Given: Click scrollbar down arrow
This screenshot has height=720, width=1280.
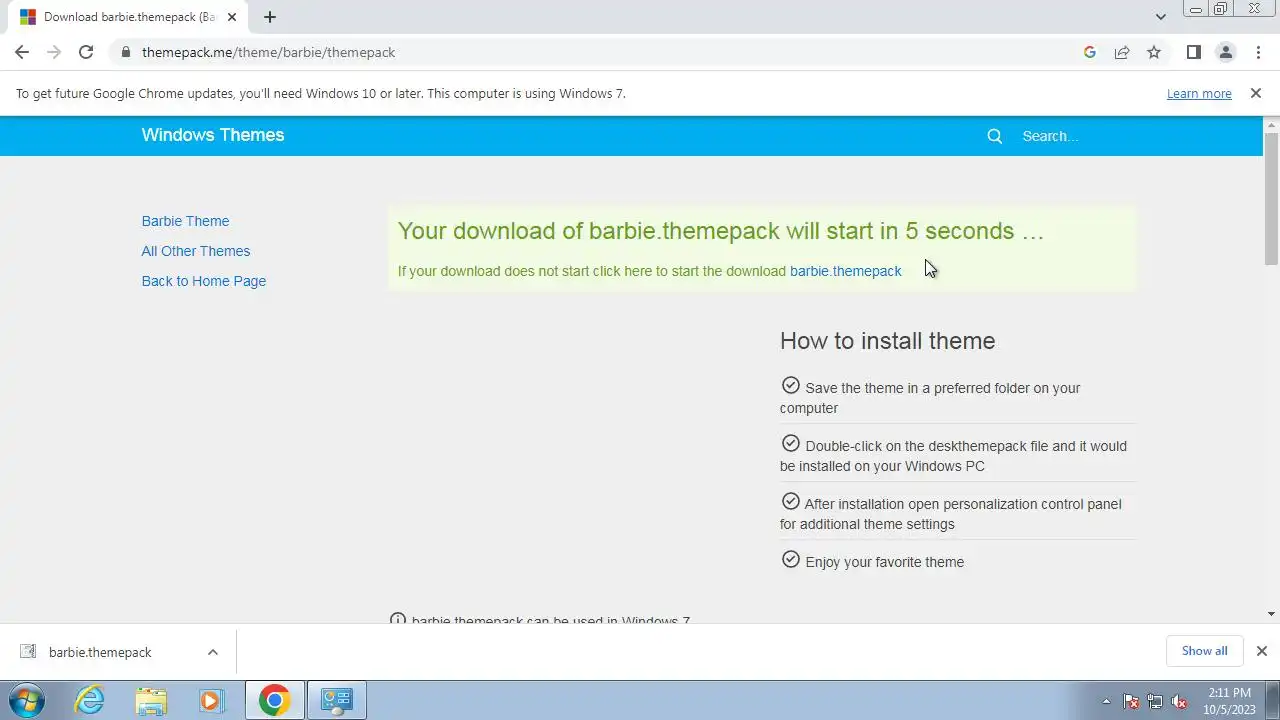Looking at the screenshot, I should pos(1272,614).
